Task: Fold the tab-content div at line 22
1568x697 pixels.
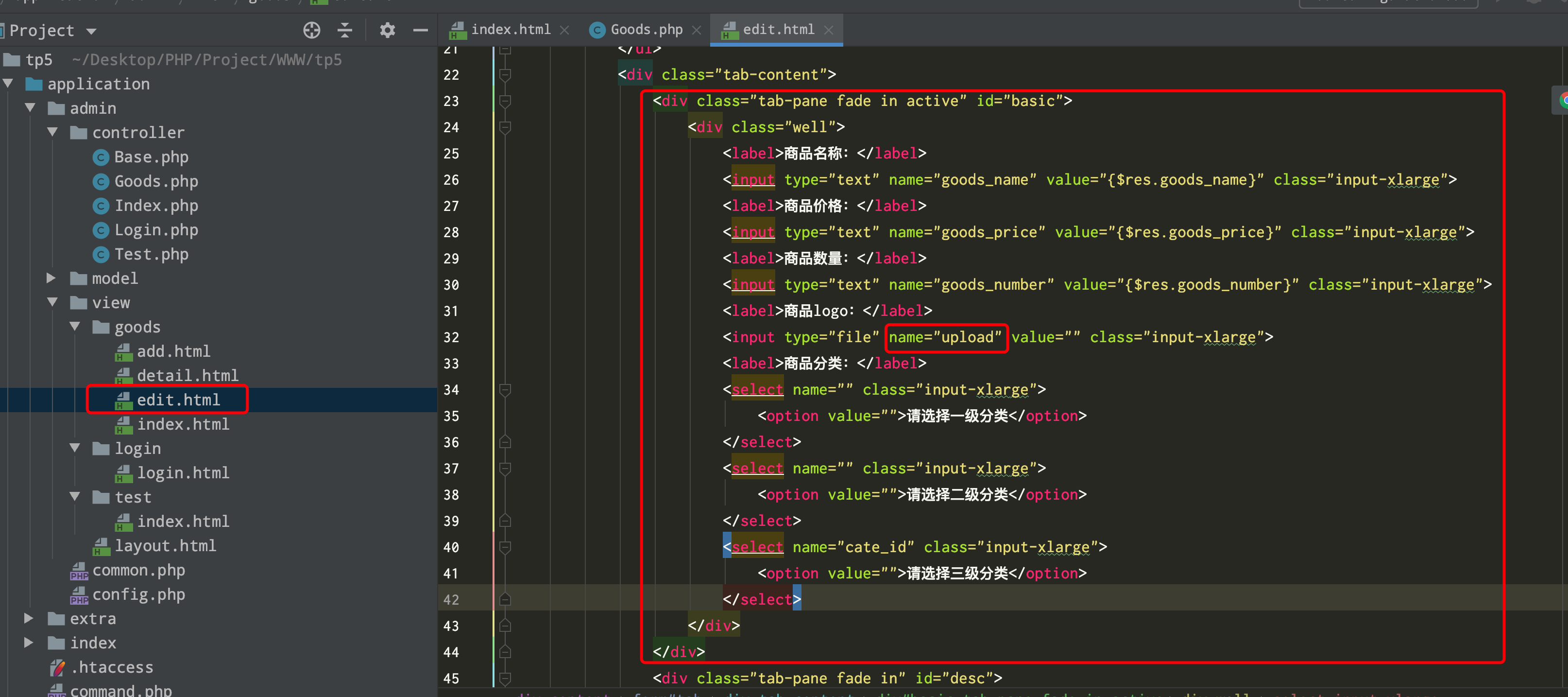Action: pos(505,75)
